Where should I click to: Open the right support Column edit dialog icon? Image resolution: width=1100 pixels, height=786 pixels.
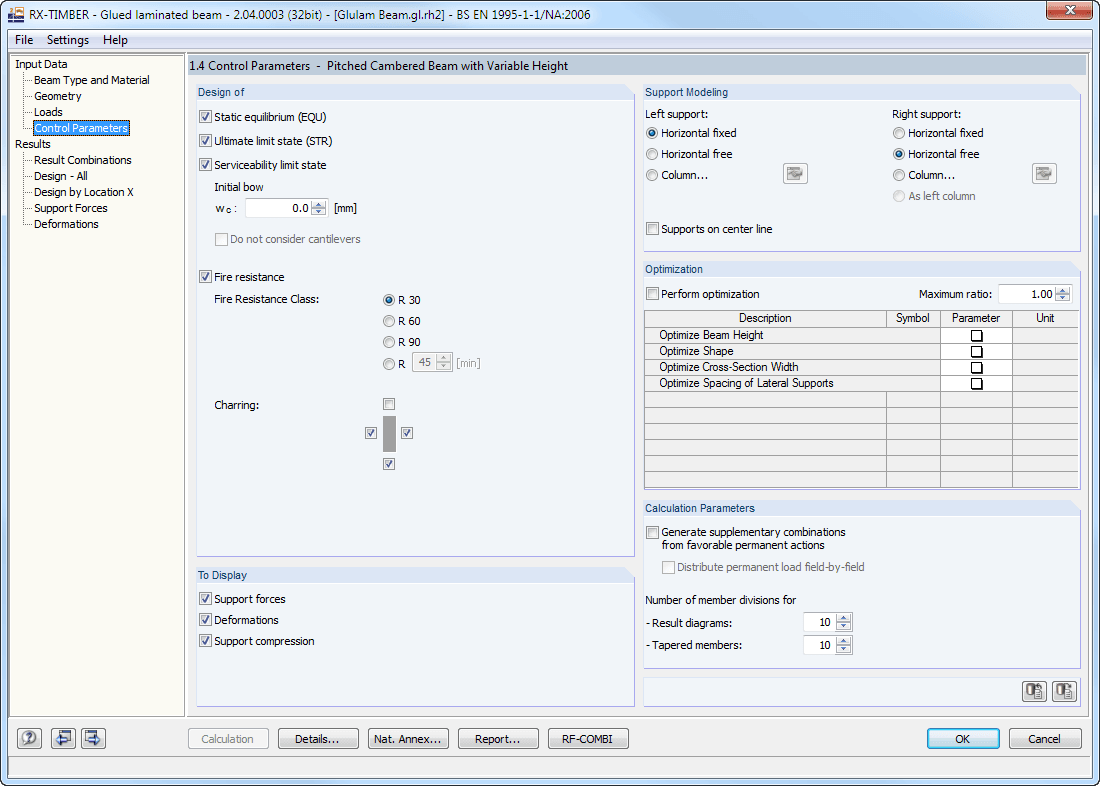click(1044, 173)
